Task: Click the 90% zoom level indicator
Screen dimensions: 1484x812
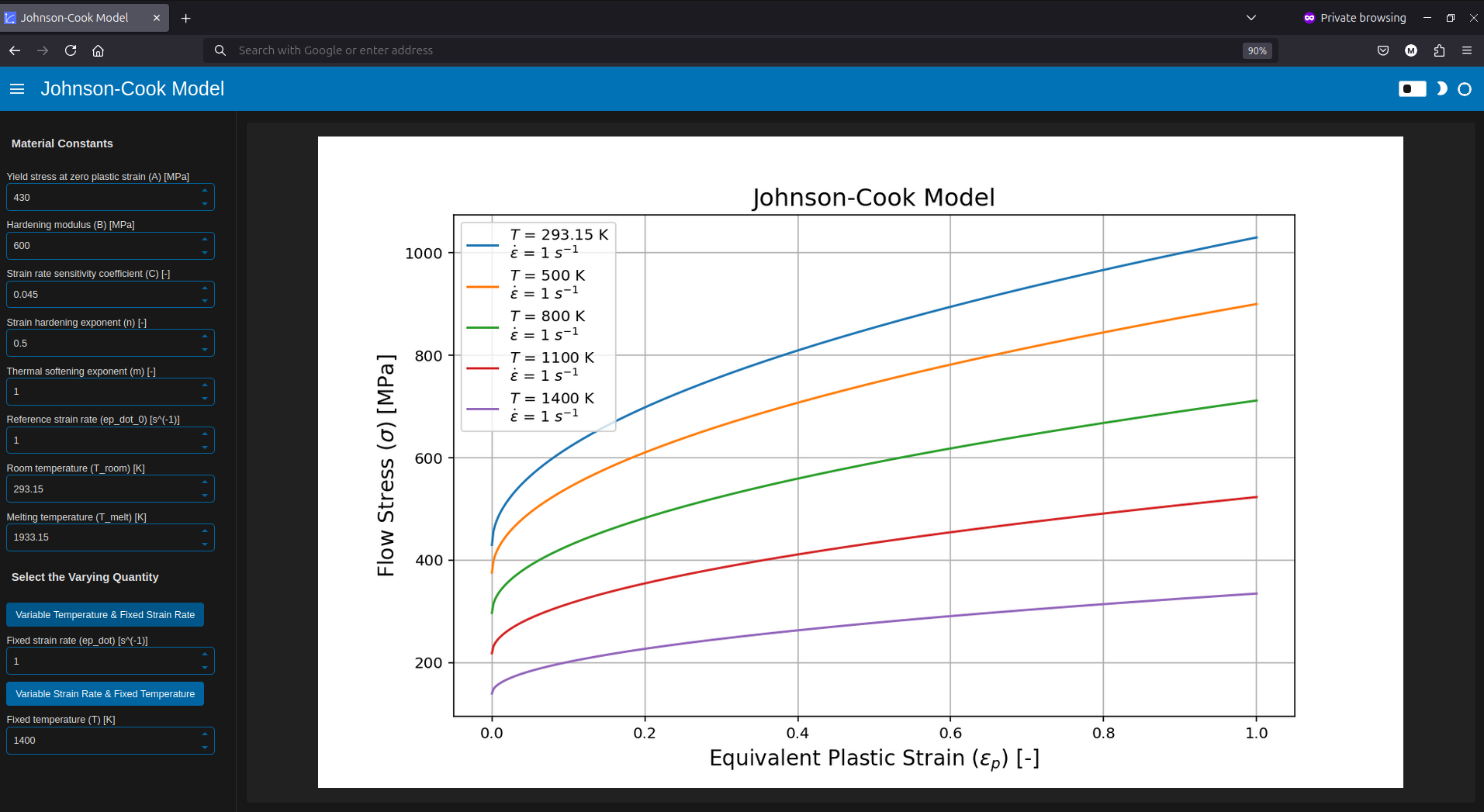Action: point(1257,50)
